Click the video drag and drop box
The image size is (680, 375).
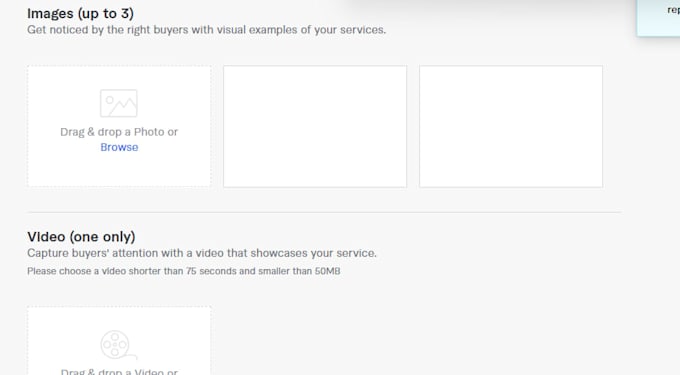tap(119, 341)
